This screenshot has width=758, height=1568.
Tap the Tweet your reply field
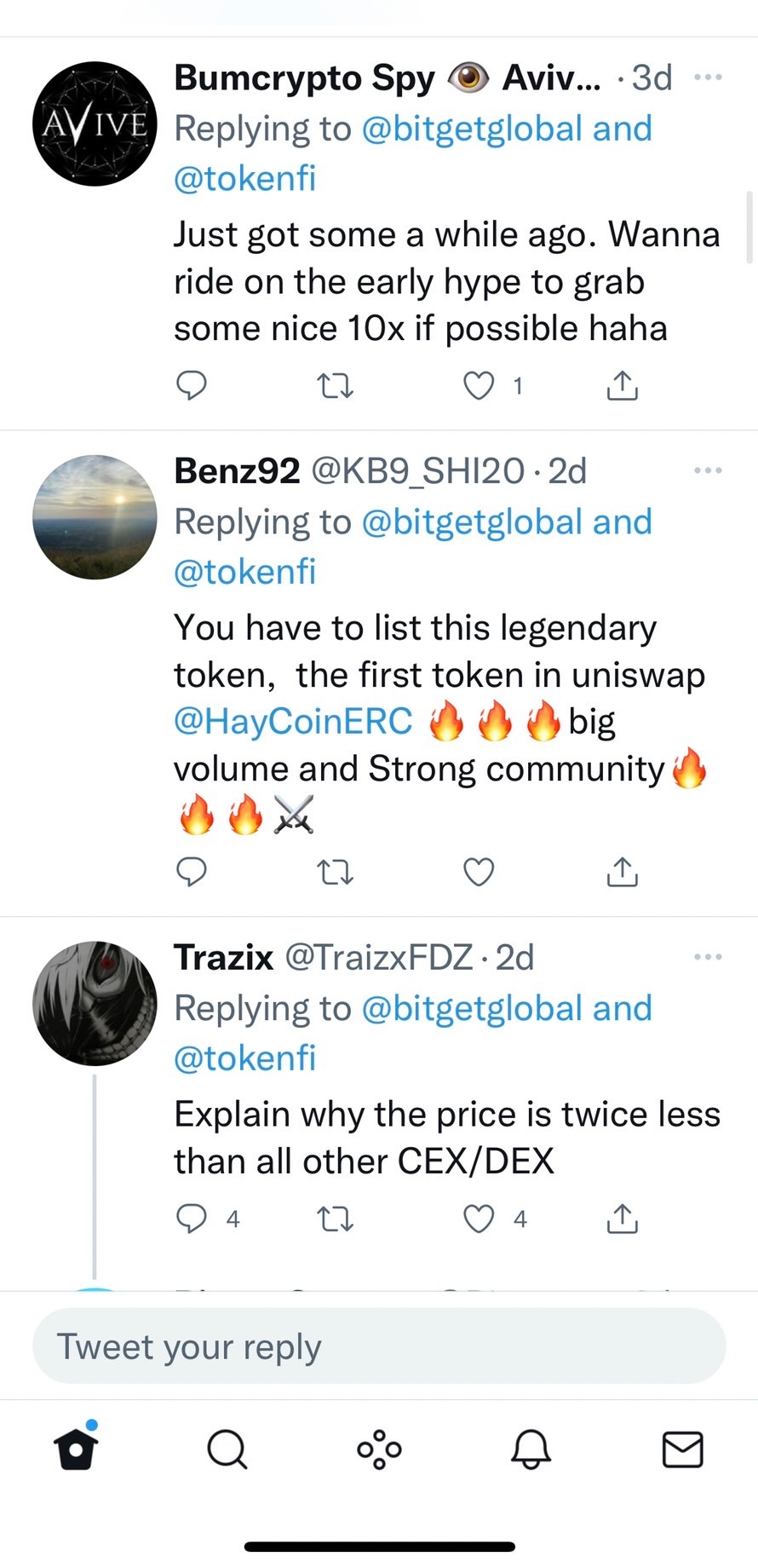[379, 1346]
